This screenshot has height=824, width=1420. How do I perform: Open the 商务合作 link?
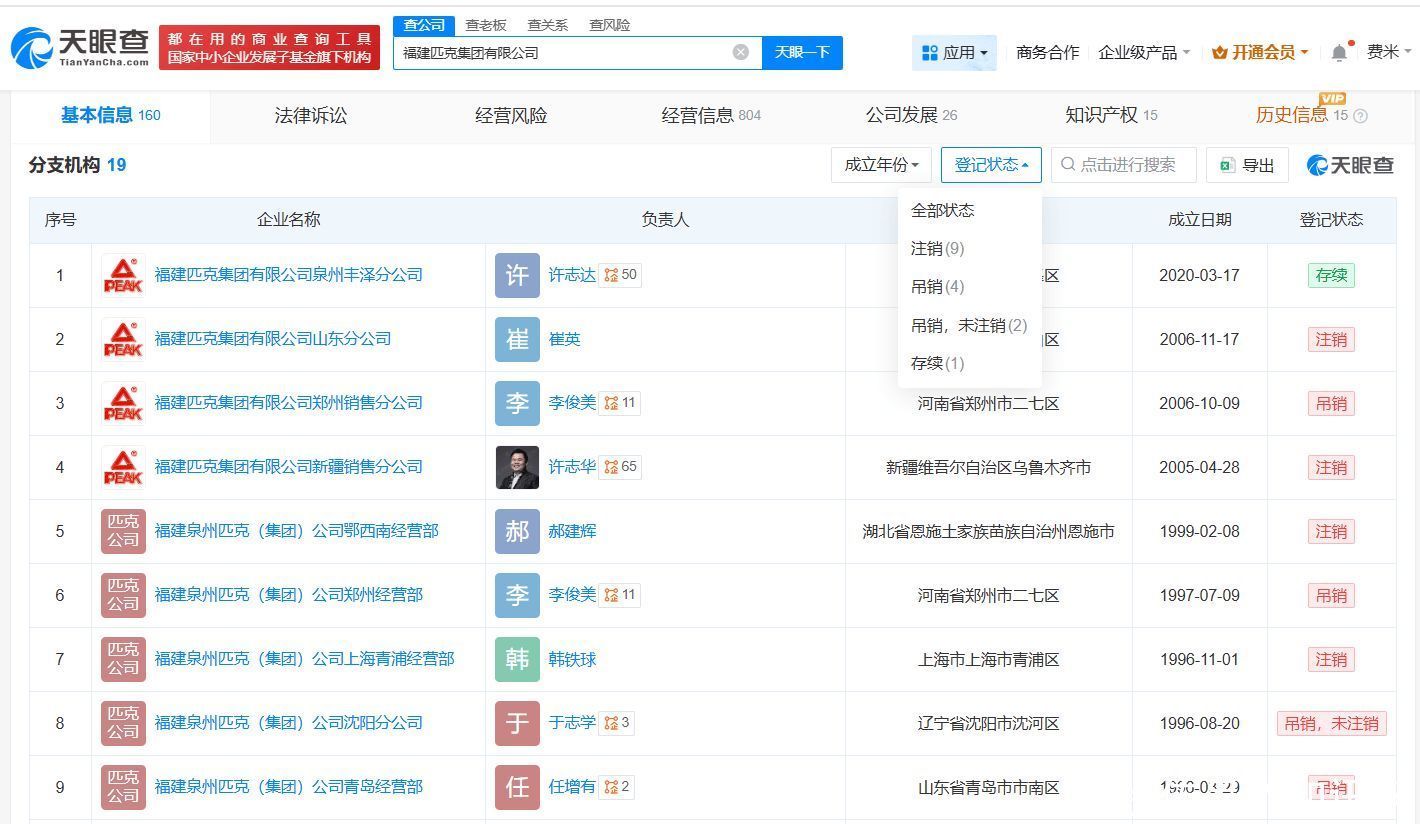tap(1047, 52)
